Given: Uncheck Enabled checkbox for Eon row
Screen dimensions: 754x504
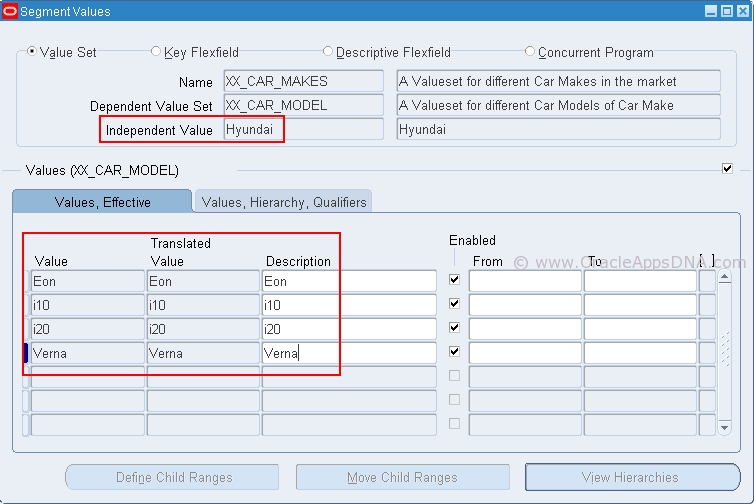Looking at the screenshot, I should [454, 279].
